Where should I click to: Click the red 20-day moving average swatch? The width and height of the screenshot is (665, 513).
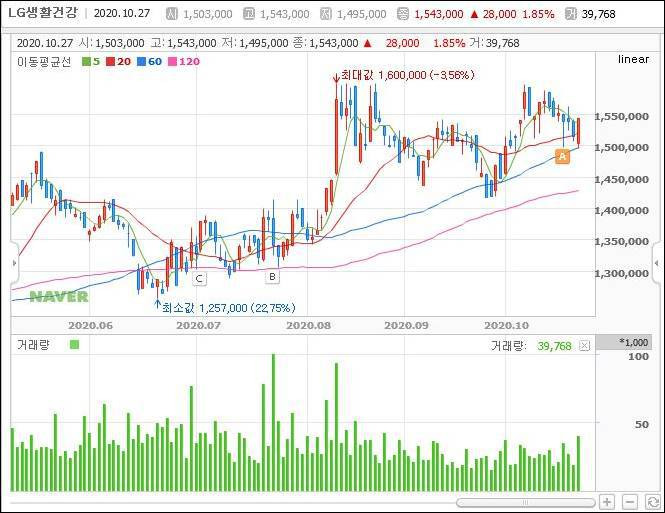[x=111, y=62]
